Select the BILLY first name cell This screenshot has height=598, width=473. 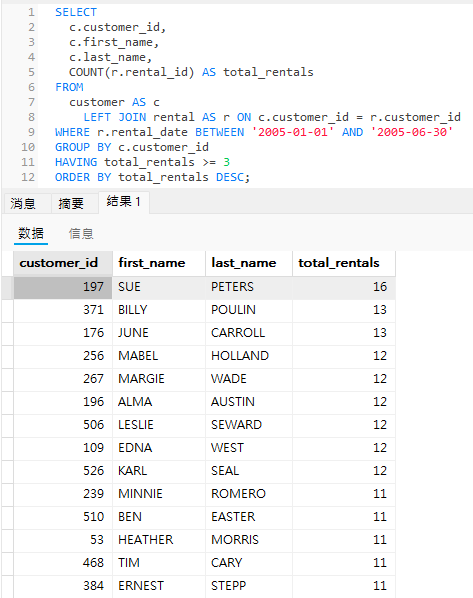click(x=159, y=310)
